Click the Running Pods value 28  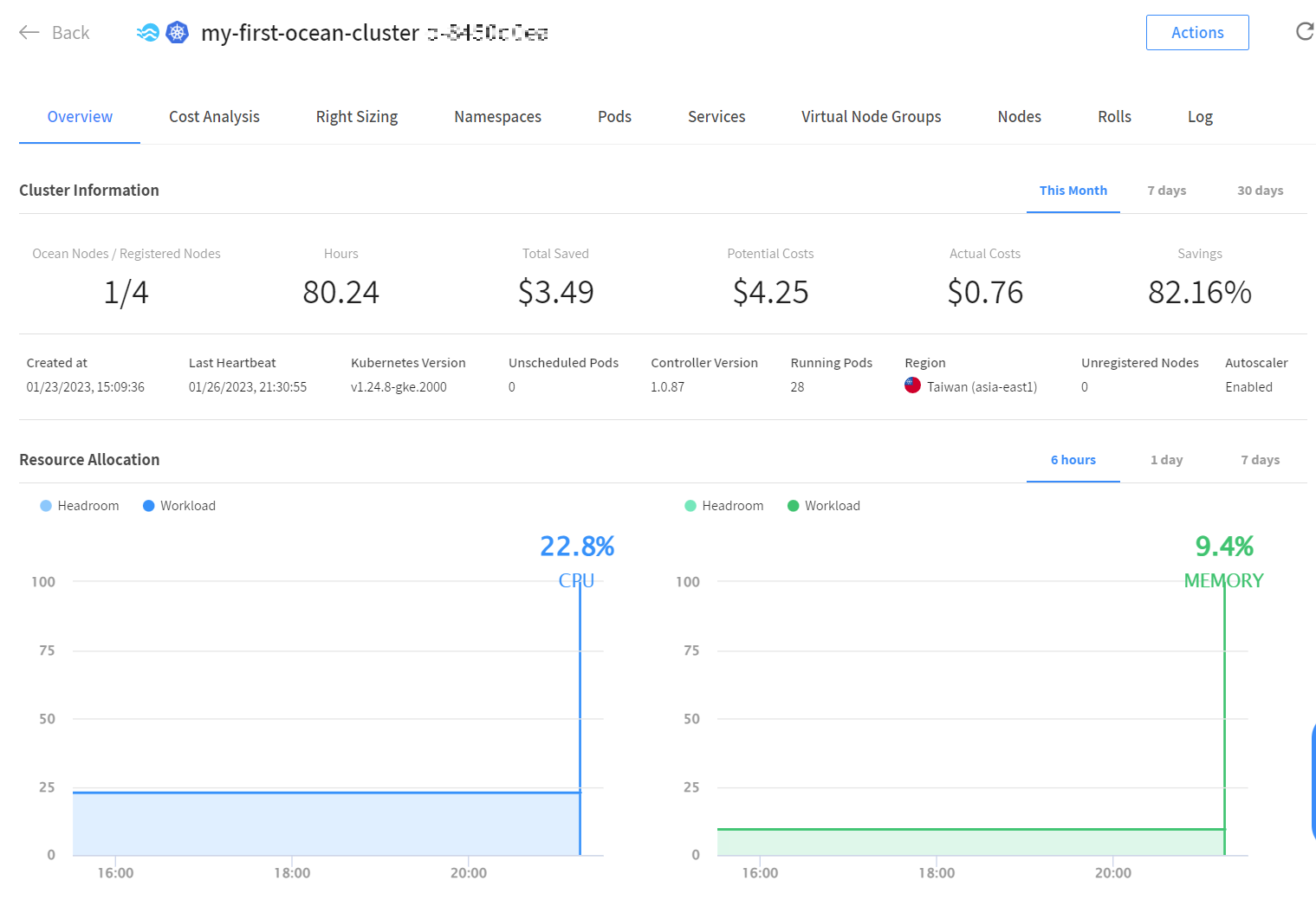tap(797, 387)
